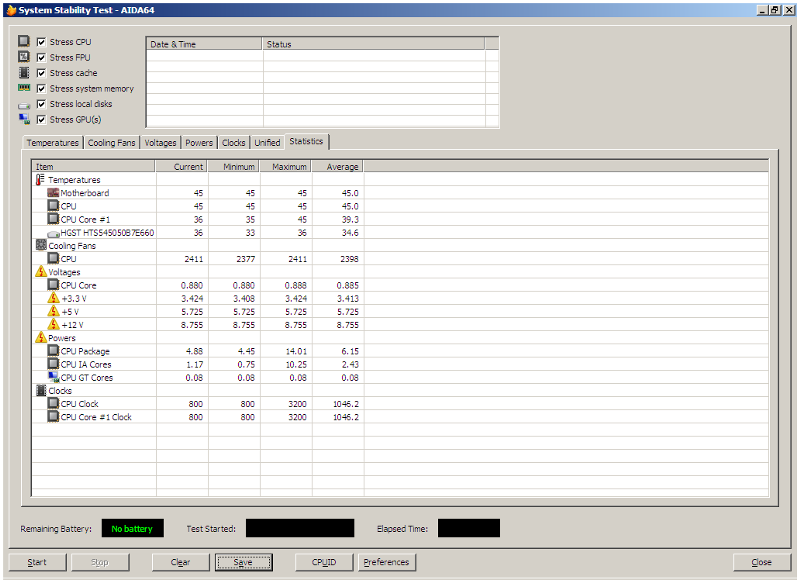
Task: Click the Current column header
Action: 181,166
